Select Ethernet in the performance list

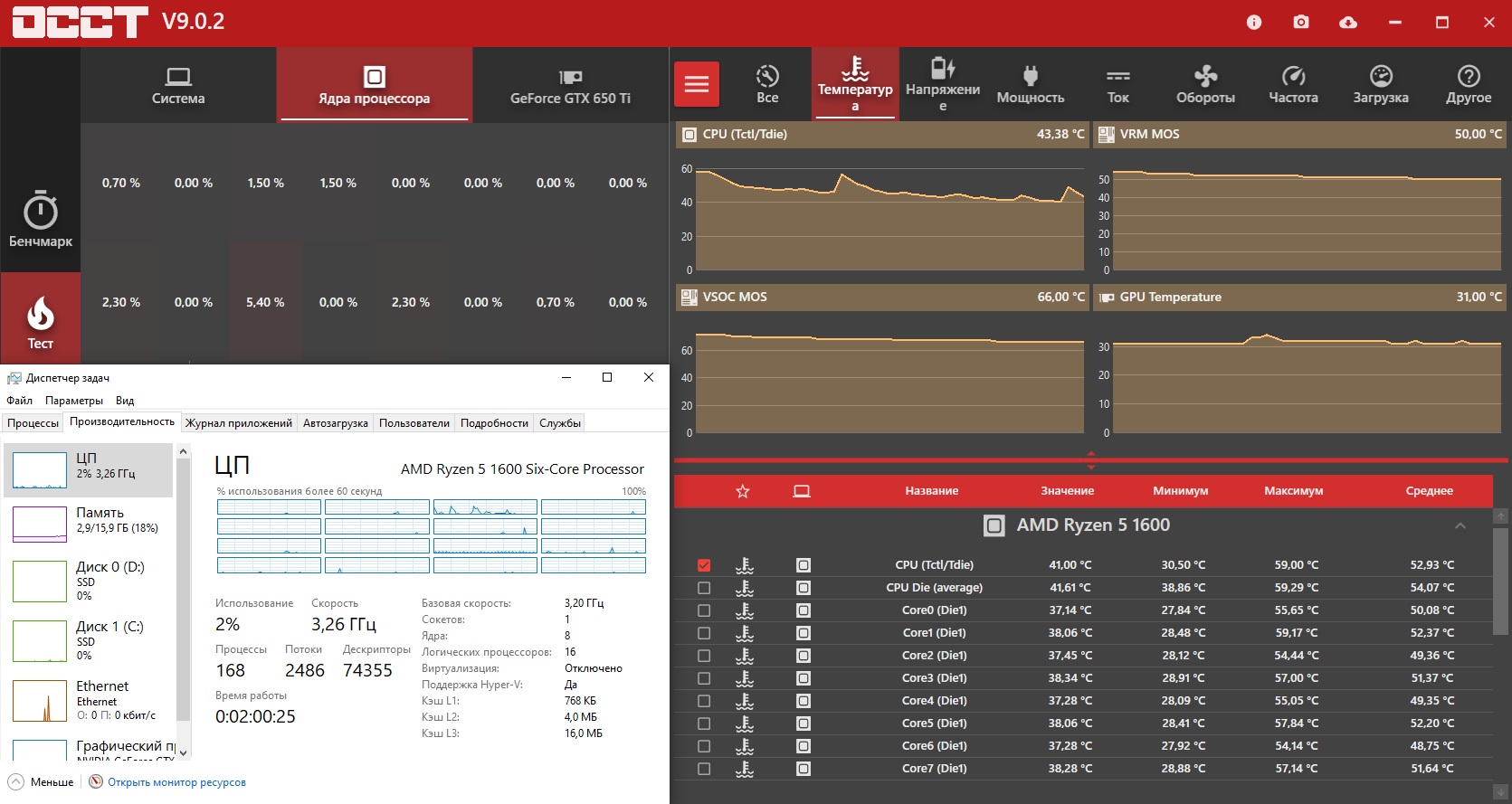(x=89, y=700)
